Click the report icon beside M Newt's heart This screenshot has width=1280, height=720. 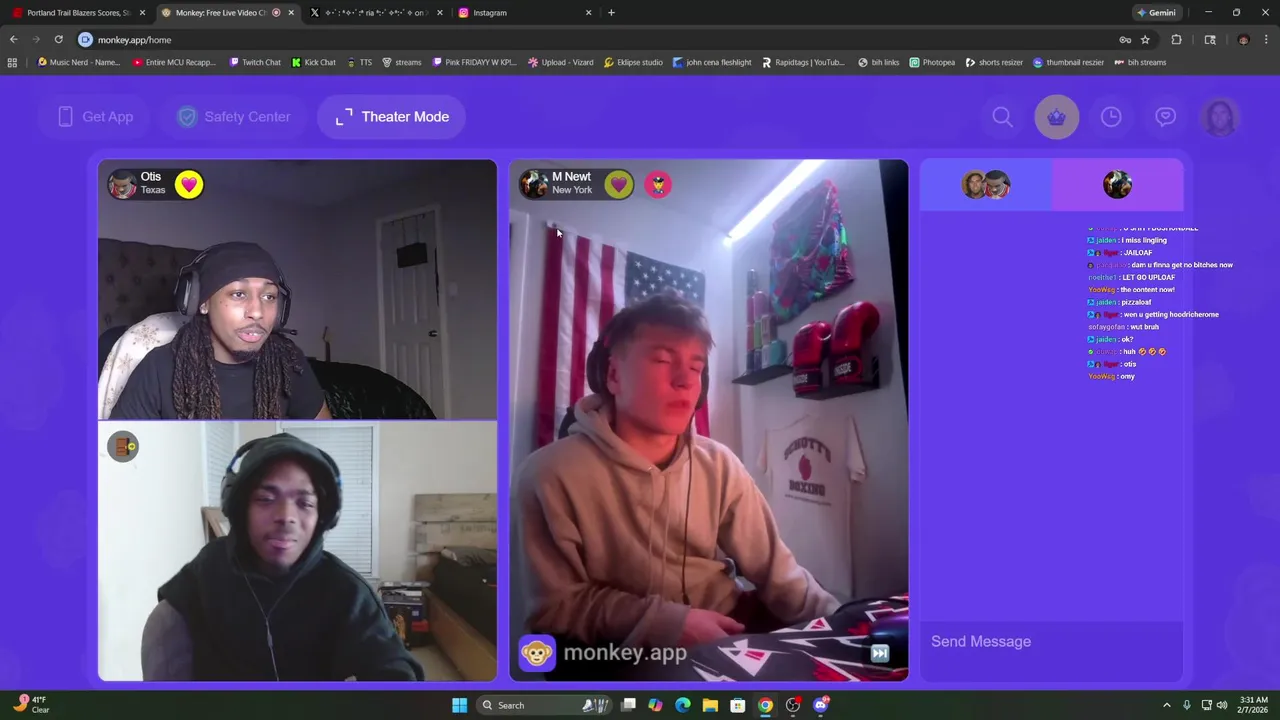pos(658,184)
